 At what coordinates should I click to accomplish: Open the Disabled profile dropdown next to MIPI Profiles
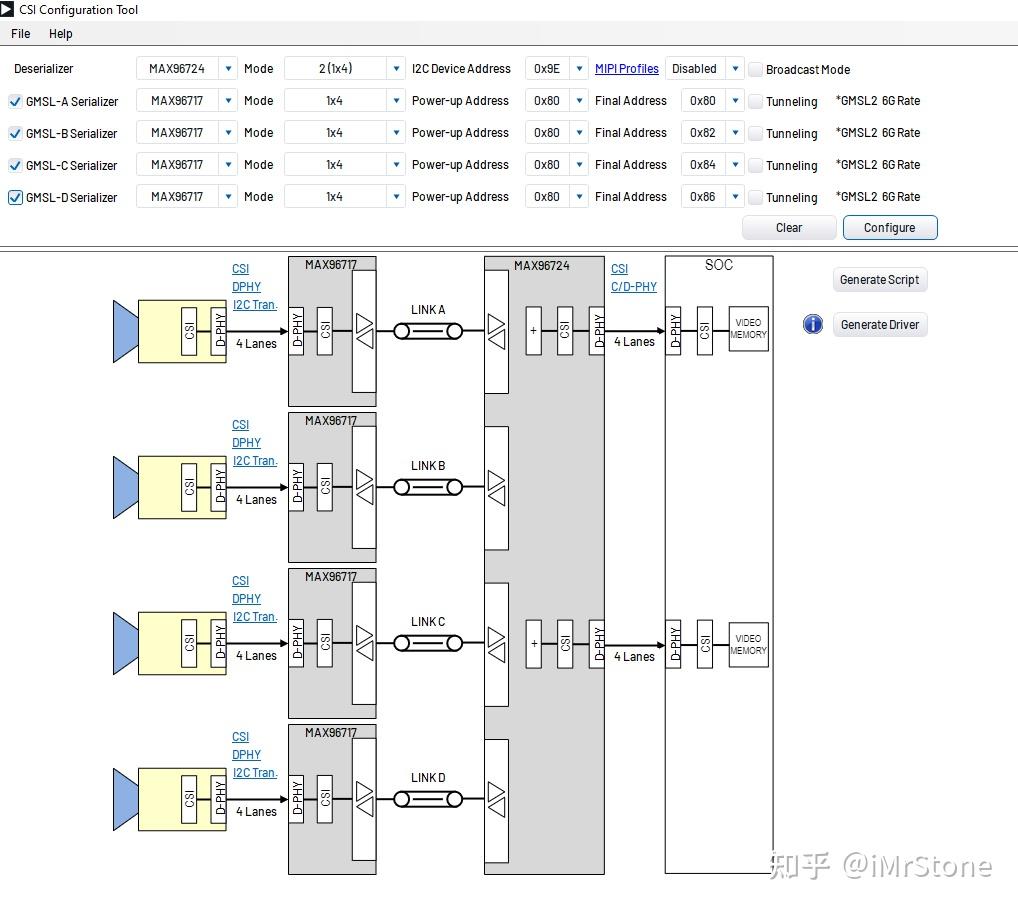735,69
